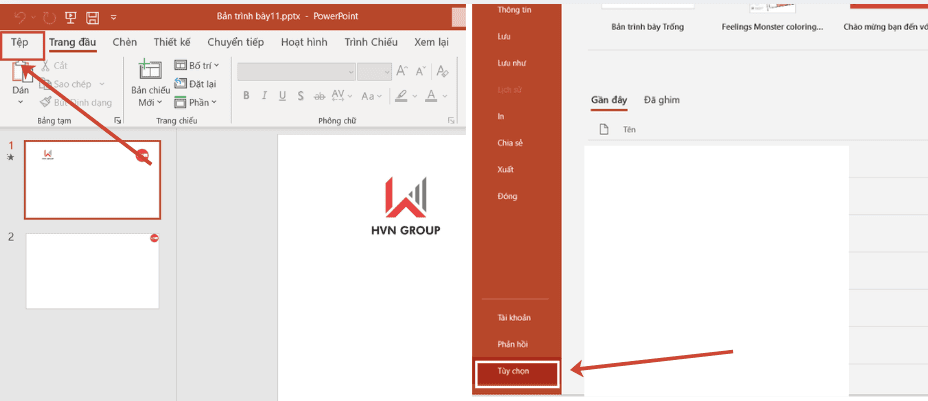Toggle Italic text formatting
This screenshot has height=401, width=928.
(265, 96)
